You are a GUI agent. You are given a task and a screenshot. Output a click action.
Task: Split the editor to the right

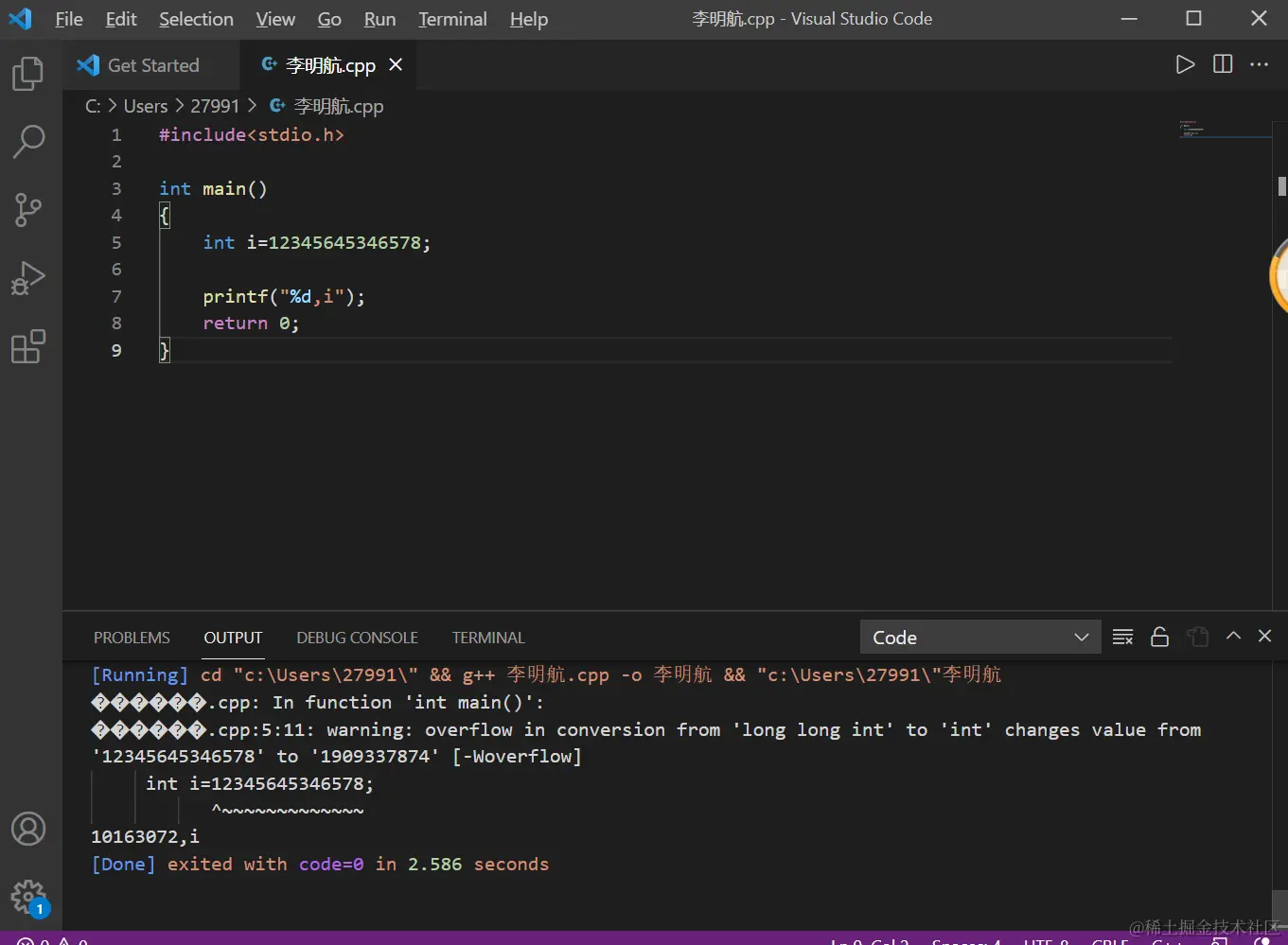[1223, 64]
